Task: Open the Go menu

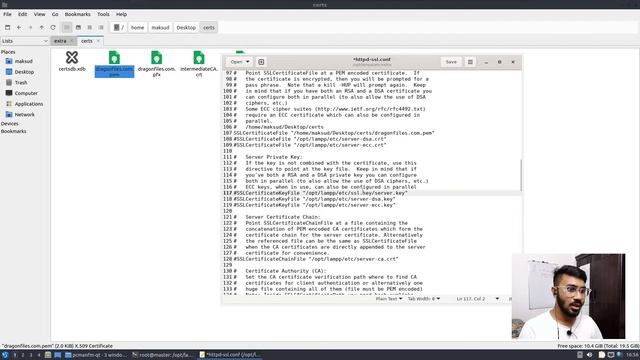Action: tap(55, 14)
